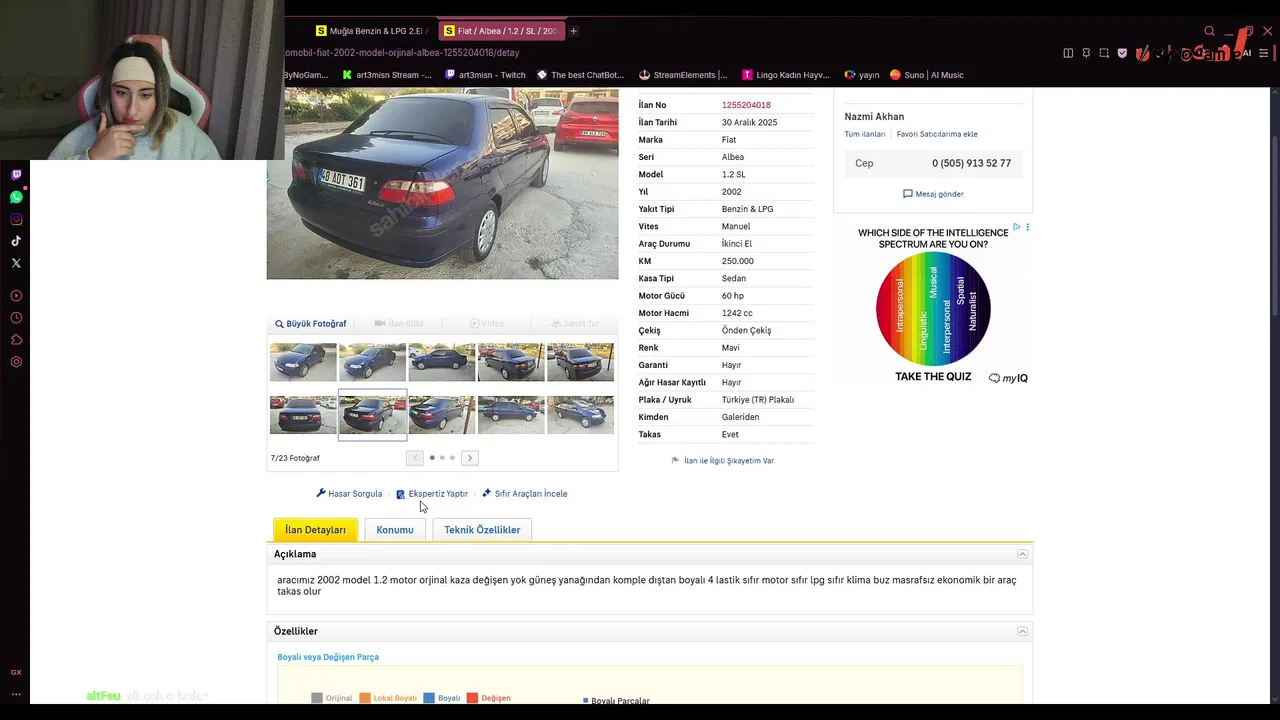Click the TAKE THE QUIZ ad text
The image size is (1280, 720).
933,377
